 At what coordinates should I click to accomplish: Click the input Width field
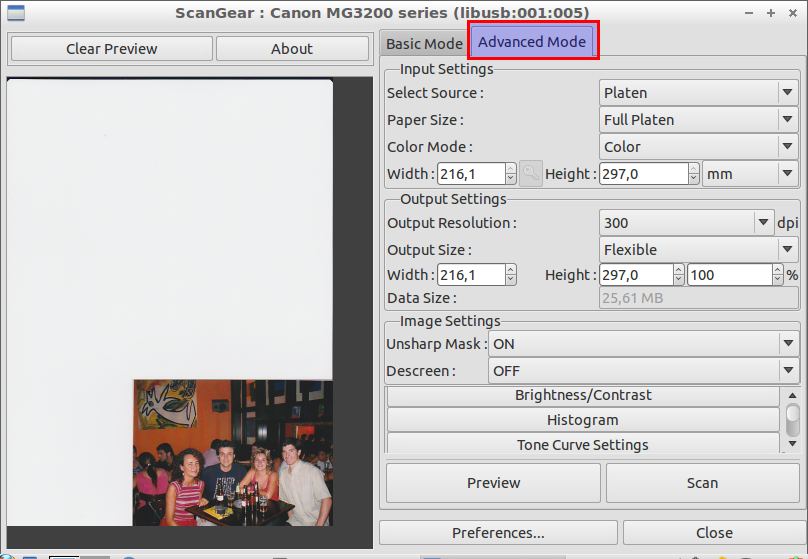[470, 174]
